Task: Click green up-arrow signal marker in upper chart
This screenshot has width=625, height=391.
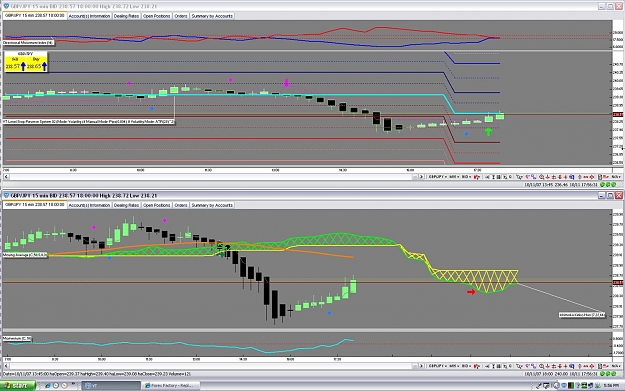Action: tap(488, 132)
